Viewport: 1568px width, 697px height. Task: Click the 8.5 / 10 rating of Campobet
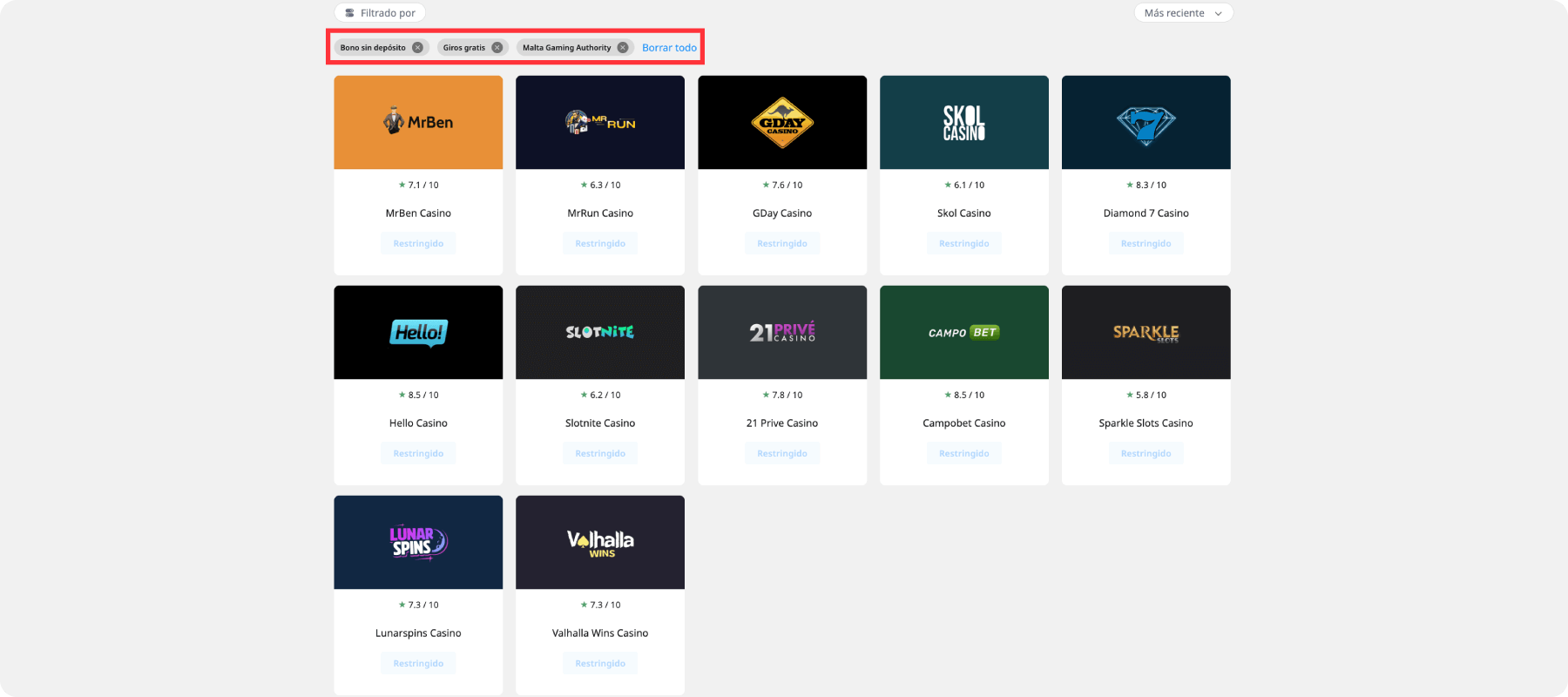pyautogui.click(x=965, y=396)
